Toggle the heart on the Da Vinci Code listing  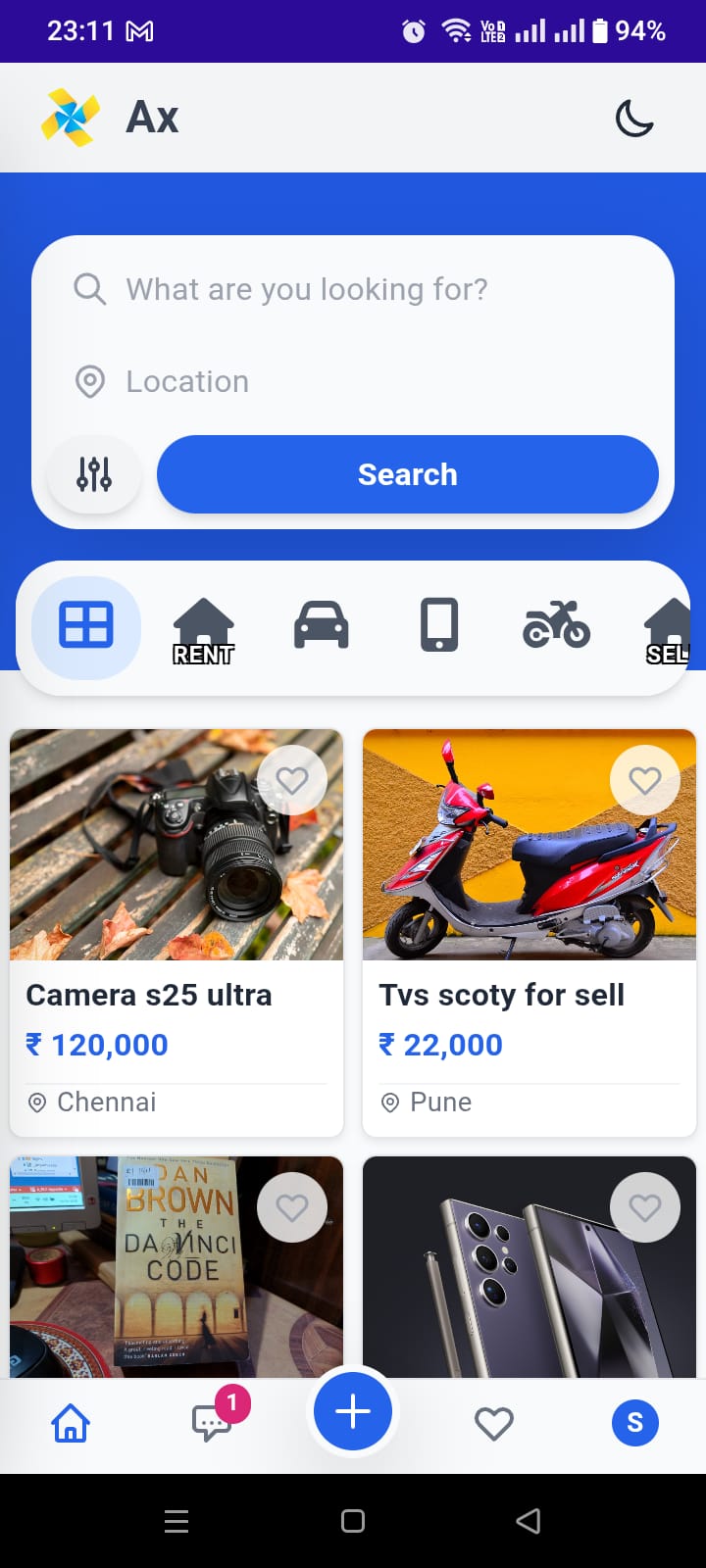click(x=292, y=1206)
